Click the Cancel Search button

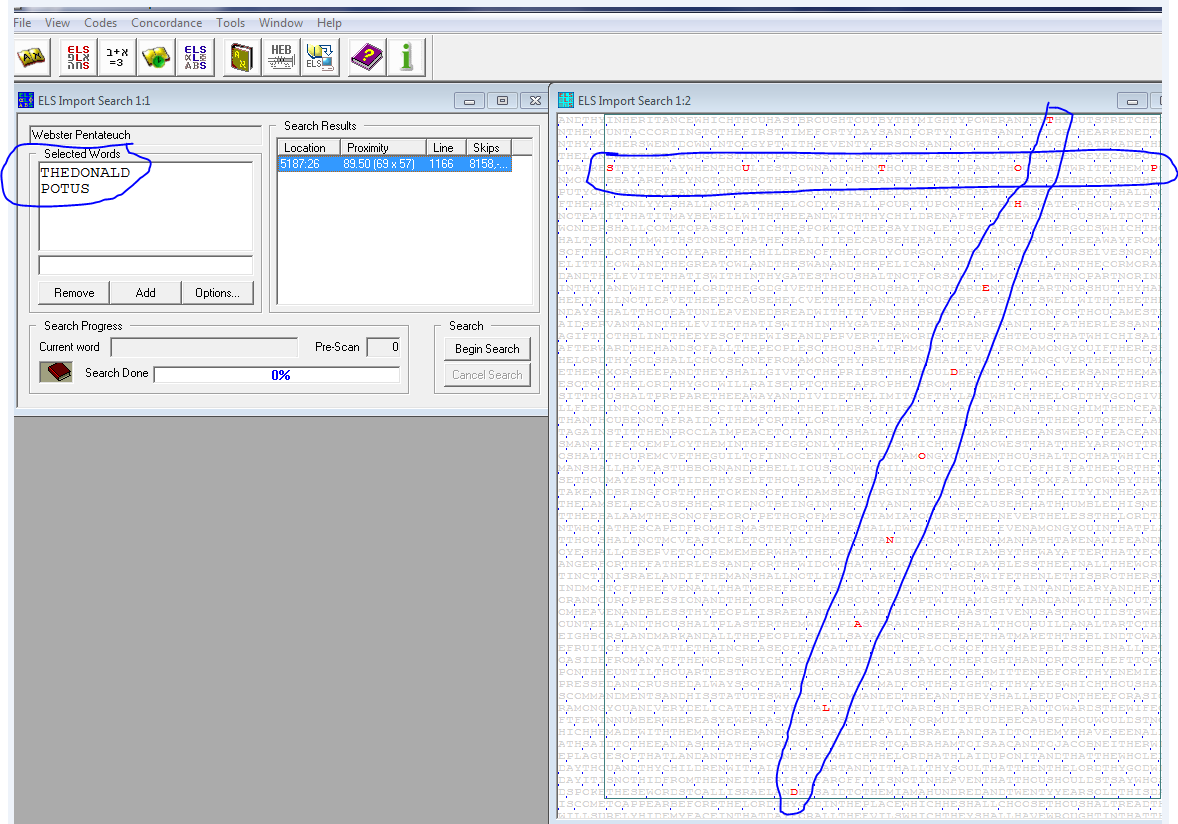pyautogui.click(x=487, y=374)
